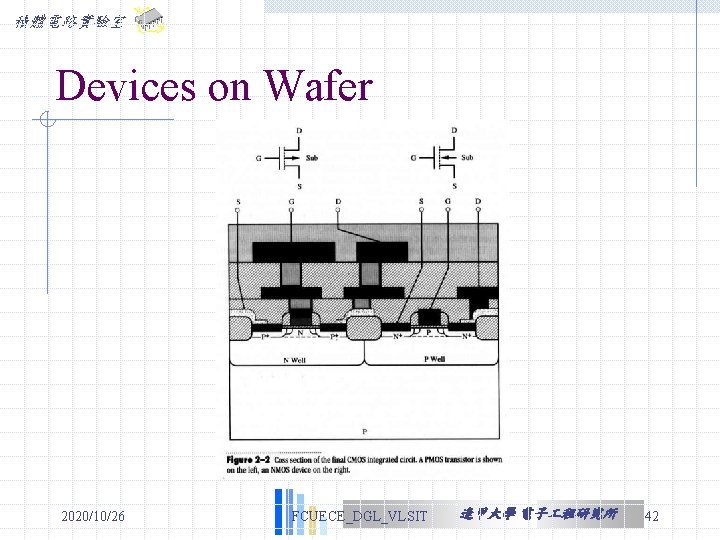The height and width of the screenshot is (540, 720).
Task: Click the rightmost 'D' terminal above cross-section
Action: 478,201
